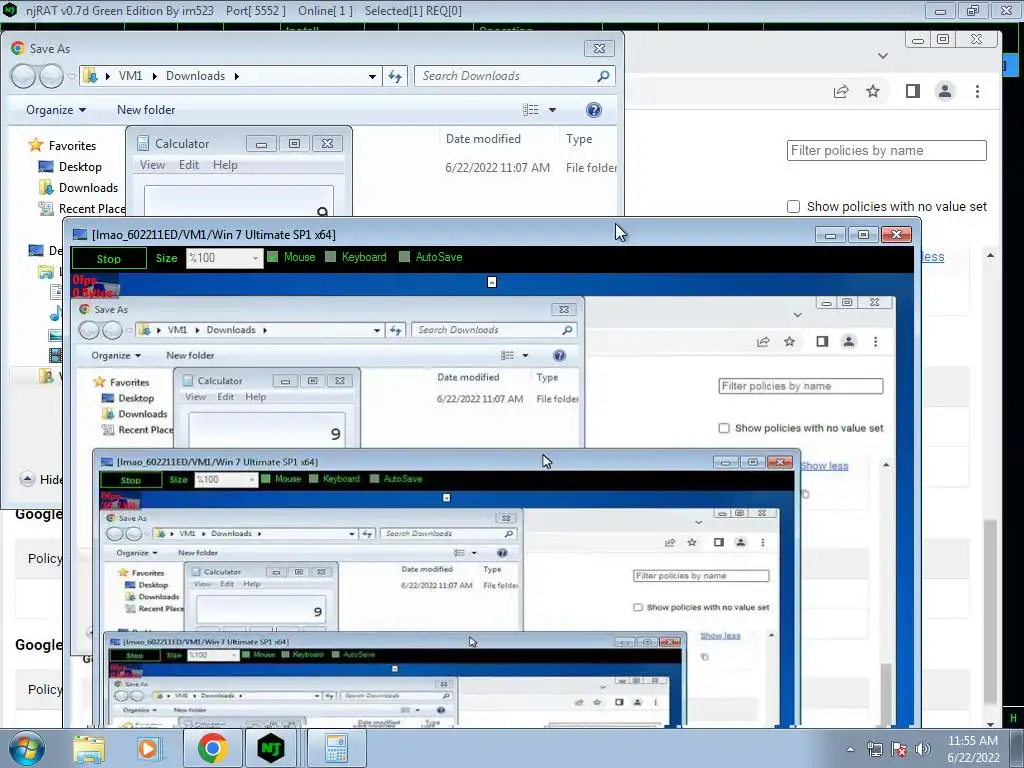
Task: Click Calculator display showing 9
Action: (x=239, y=201)
